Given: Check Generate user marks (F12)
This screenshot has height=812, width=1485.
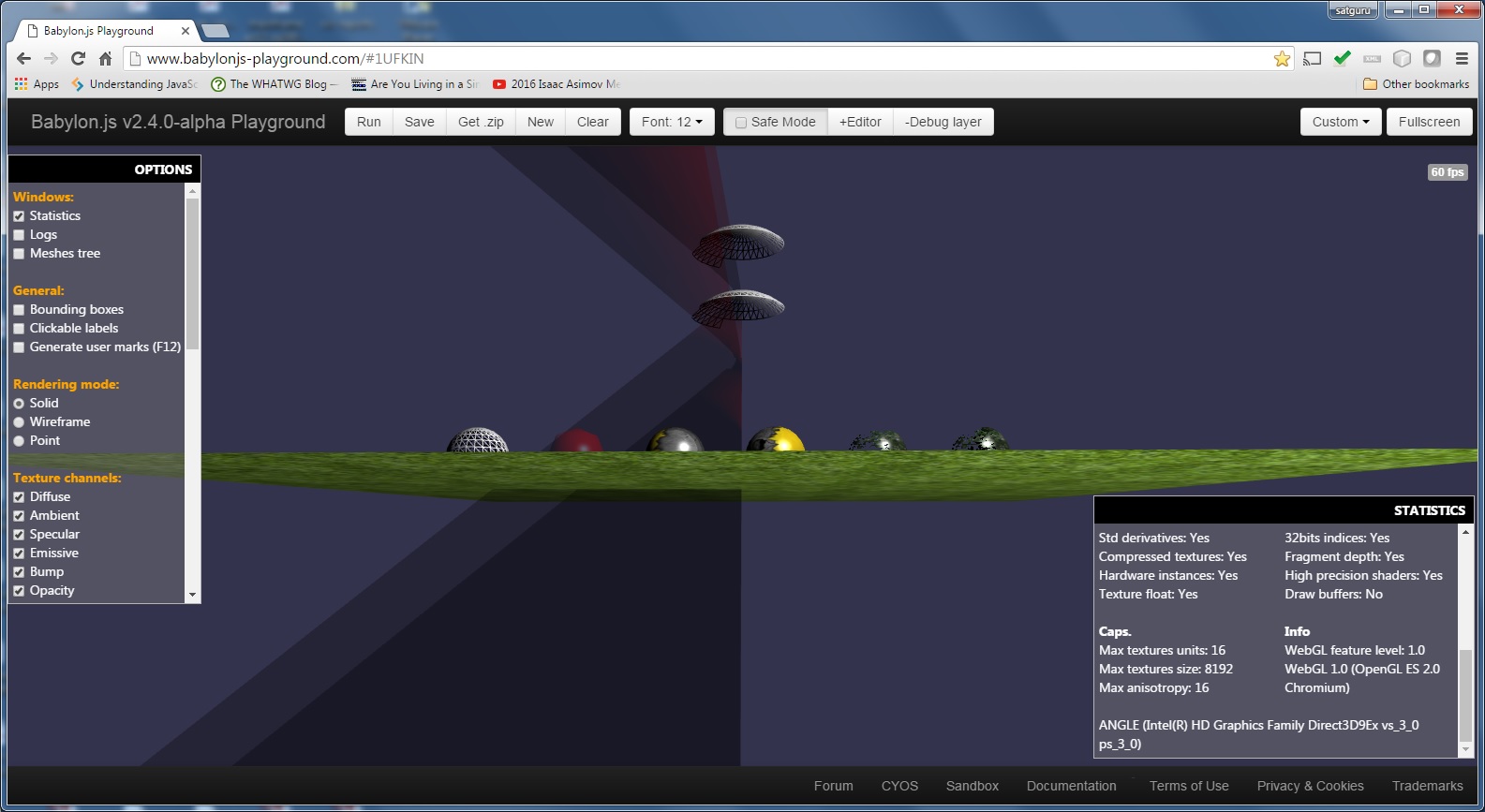Looking at the screenshot, I should click(19, 347).
